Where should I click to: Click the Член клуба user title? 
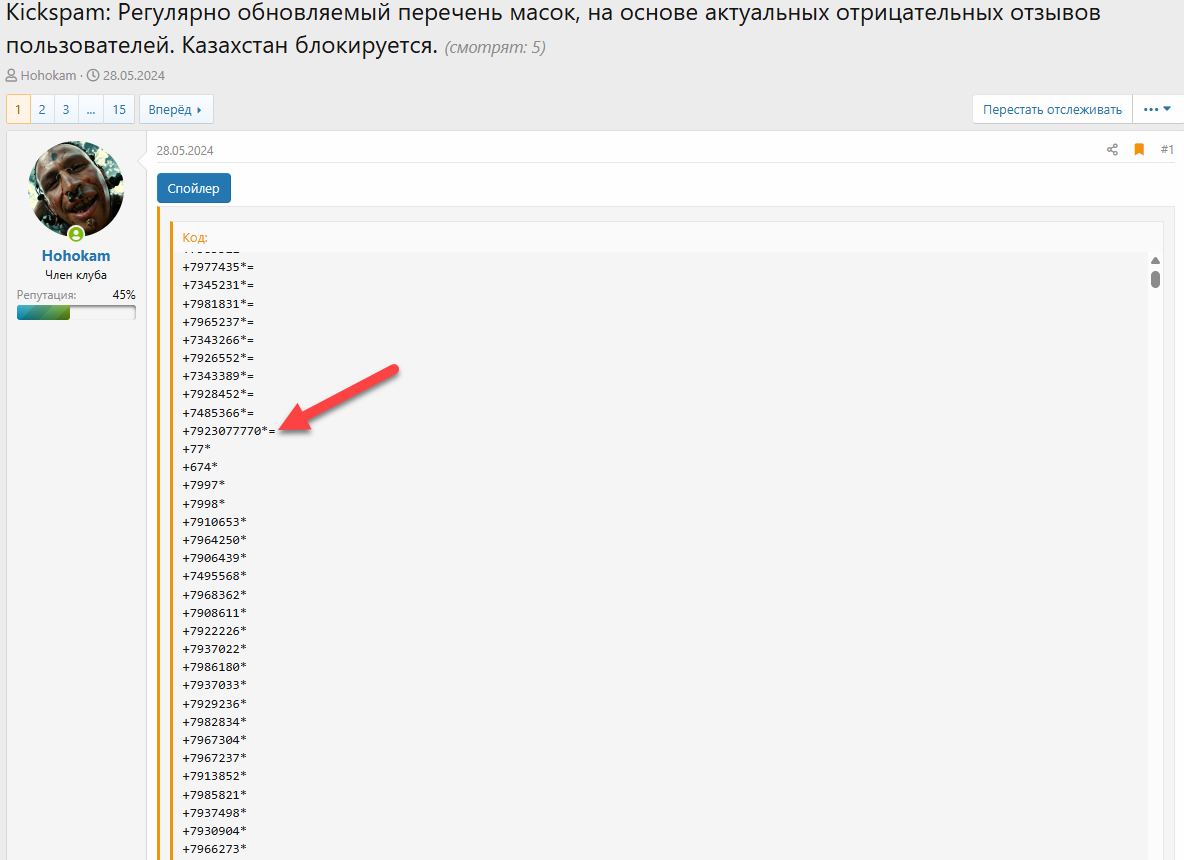pyautogui.click(x=76, y=275)
